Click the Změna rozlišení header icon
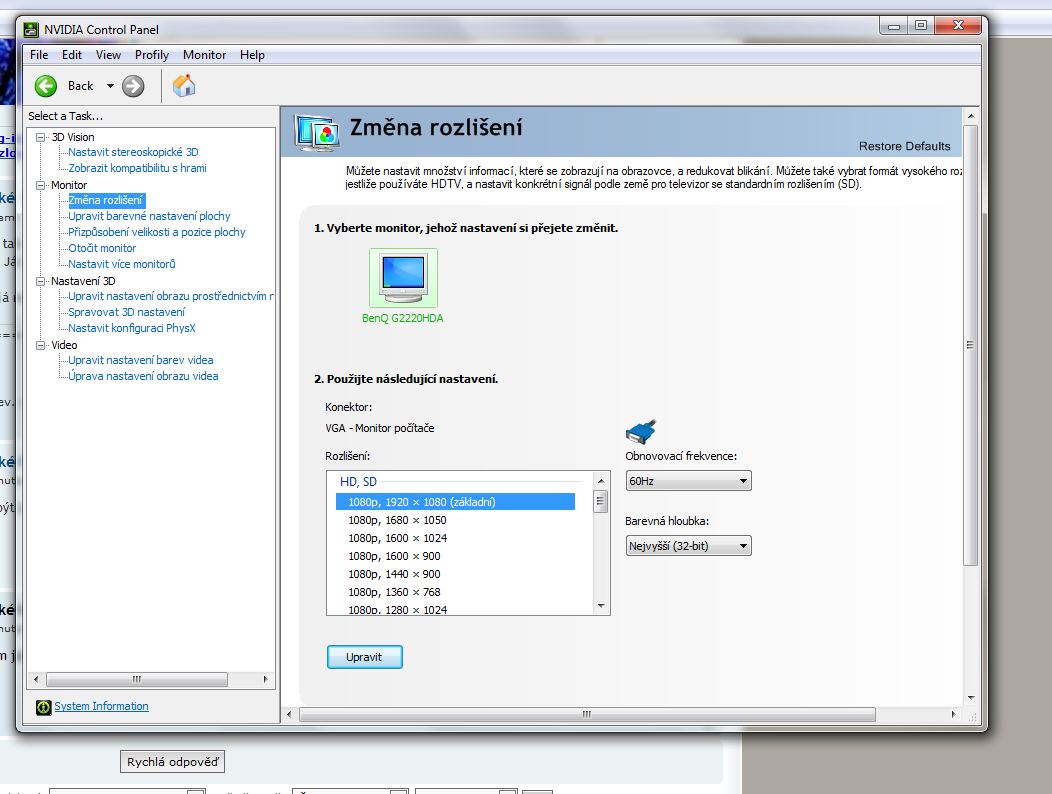The width and height of the screenshot is (1052, 794). click(317, 133)
